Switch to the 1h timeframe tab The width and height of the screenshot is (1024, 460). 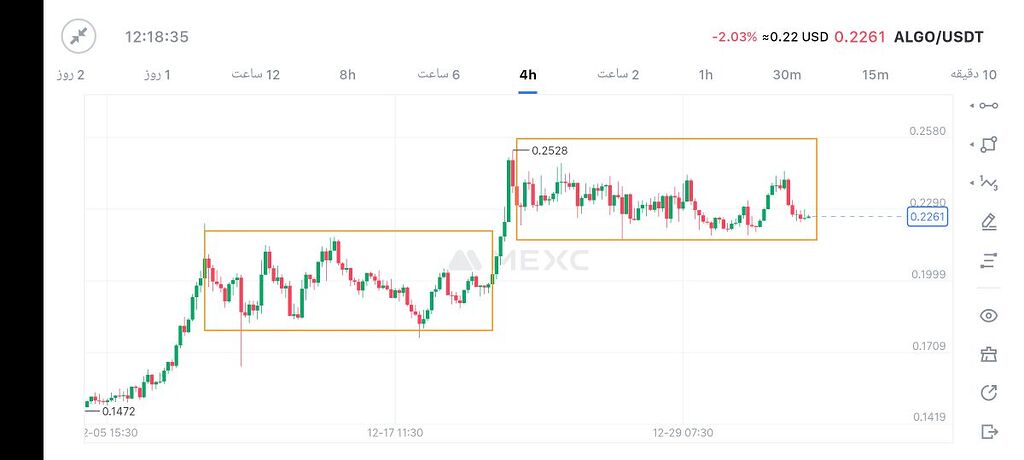pyautogui.click(x=706, y=75)
